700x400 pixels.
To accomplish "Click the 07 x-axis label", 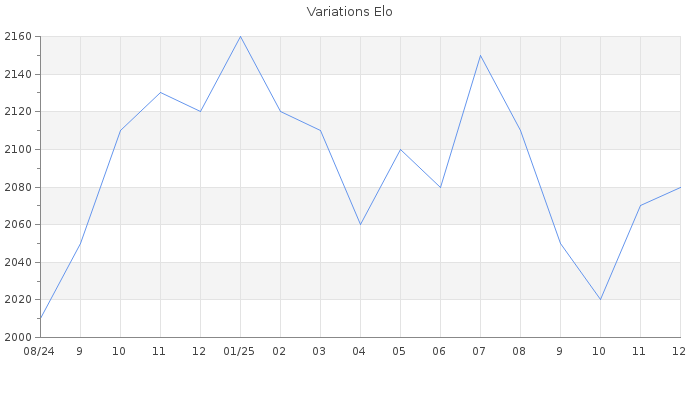I will pos(480,352).
